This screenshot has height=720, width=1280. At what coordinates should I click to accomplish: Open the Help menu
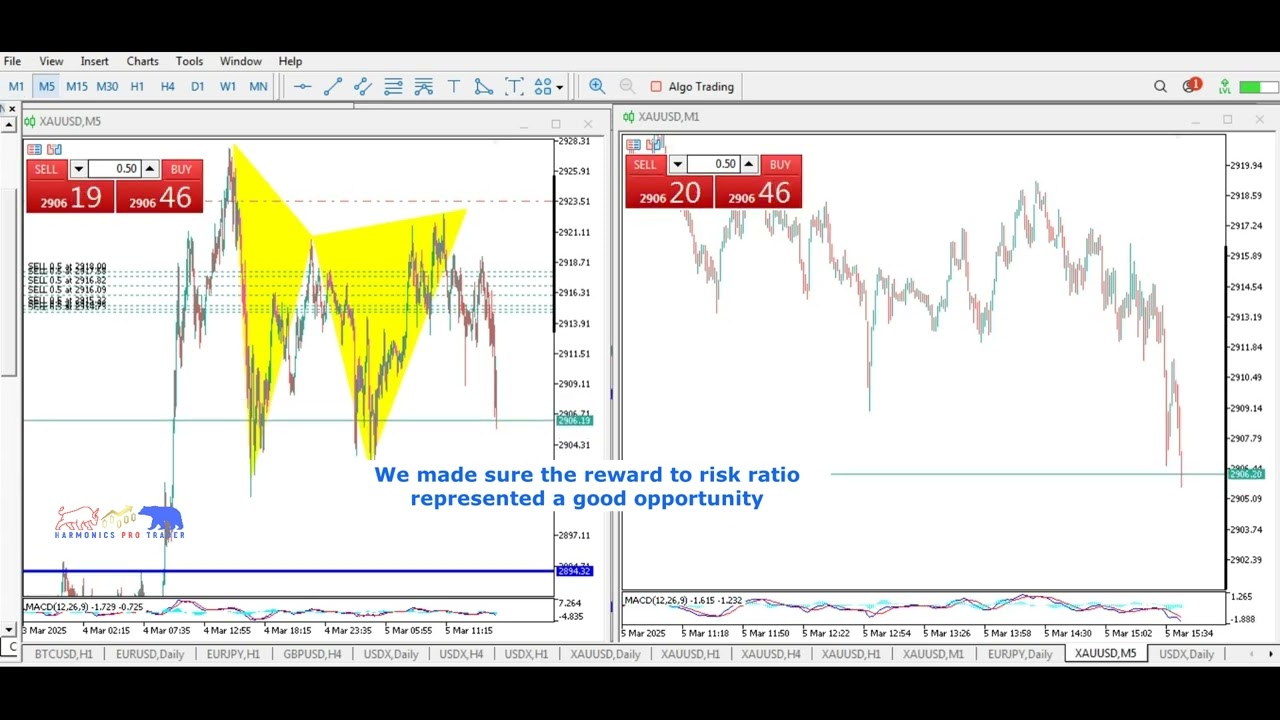pyautogui.click(x=290, y=61)
